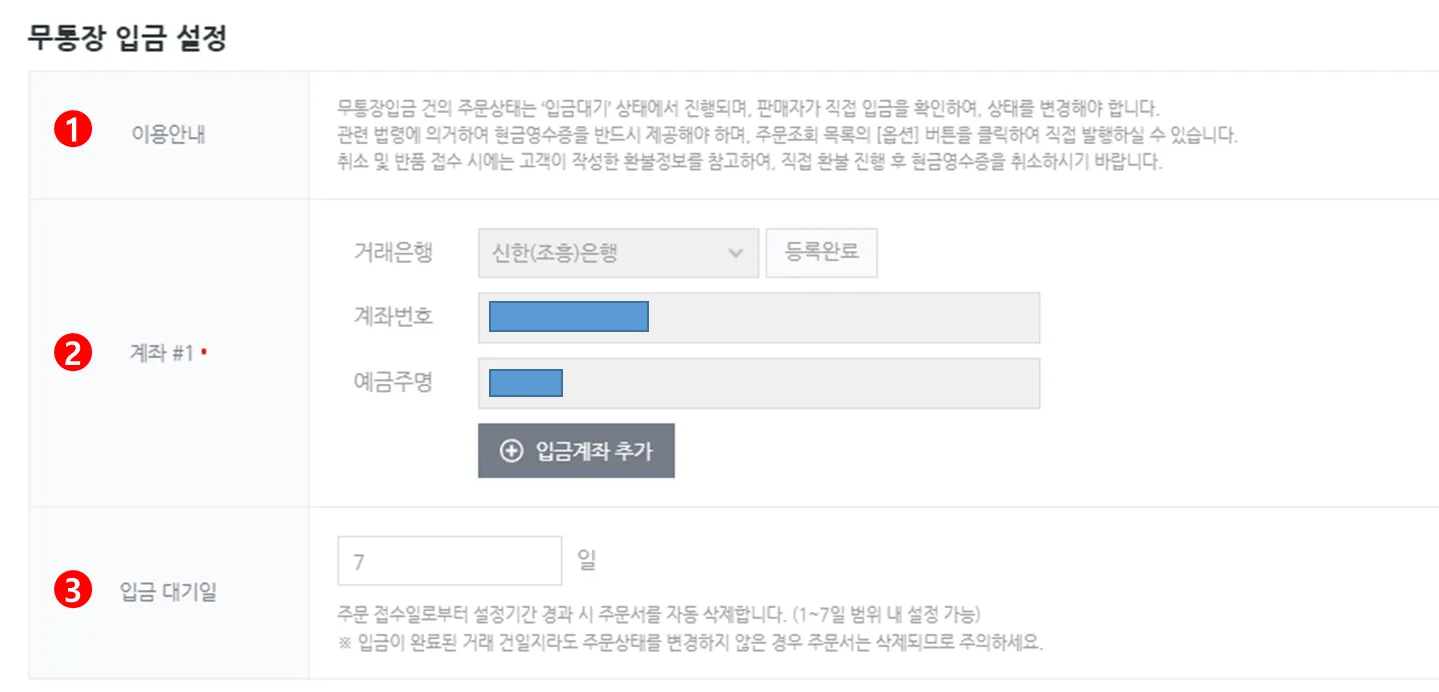The image size is (1439, 692).
Task: Open the 신한(조흥)은행 bank dropdown
Action: tap(600, 253)
